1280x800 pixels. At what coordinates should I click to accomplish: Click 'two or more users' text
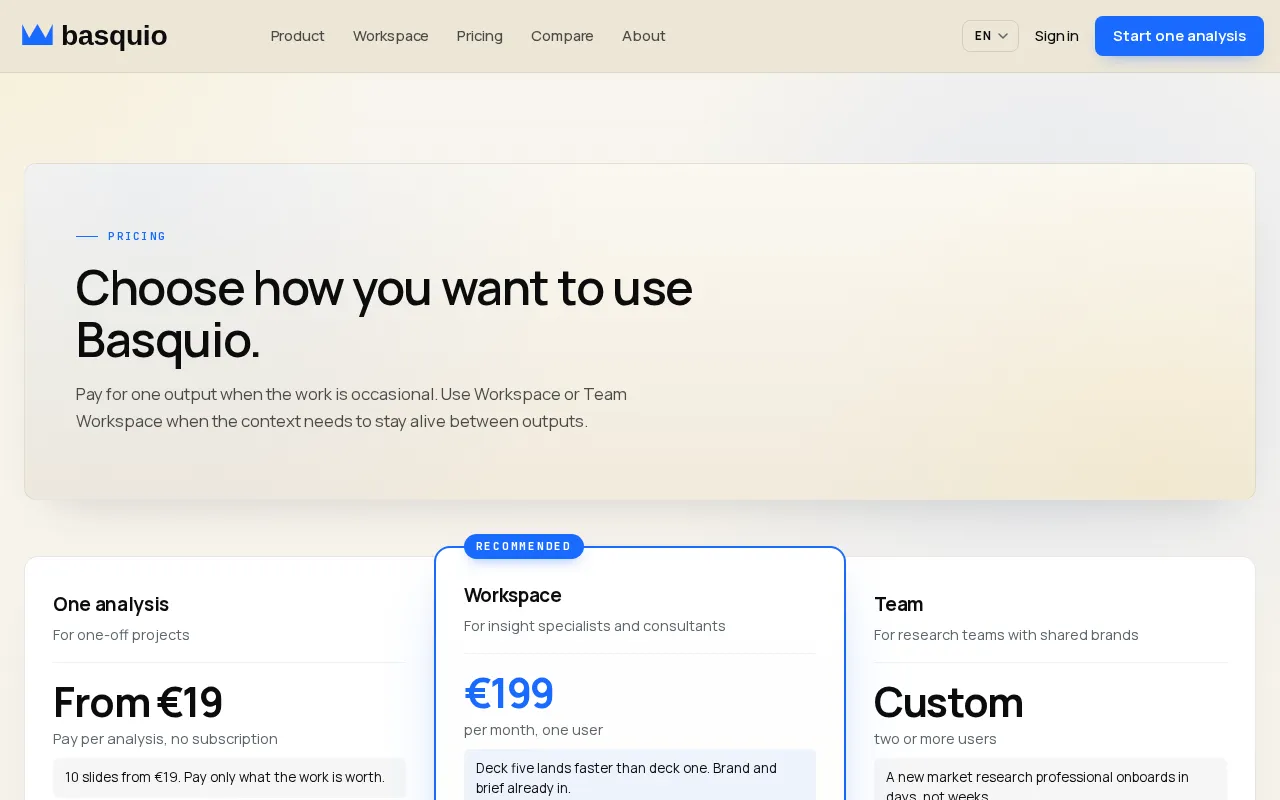click(x=935, y=739)
